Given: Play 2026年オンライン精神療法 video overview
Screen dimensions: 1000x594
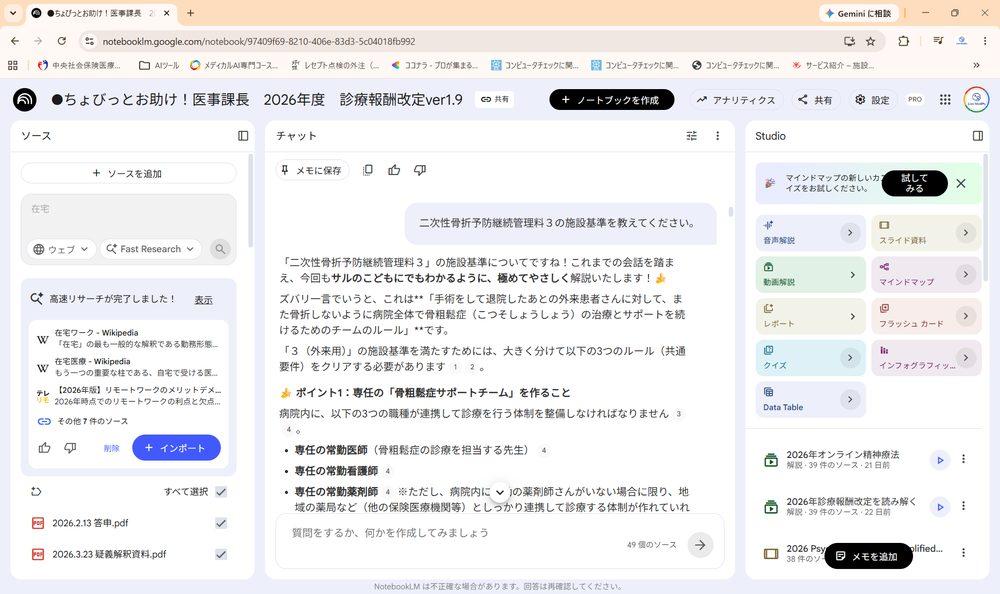Looking at the screenshot, I should click(x=940, y=459).
